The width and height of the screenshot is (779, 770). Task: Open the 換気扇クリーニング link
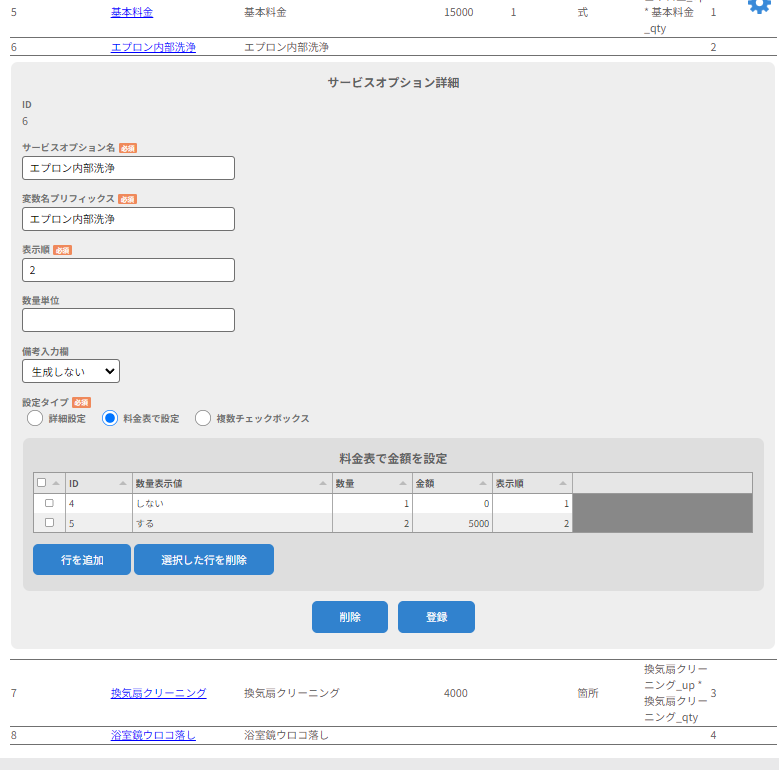[158, 693]
